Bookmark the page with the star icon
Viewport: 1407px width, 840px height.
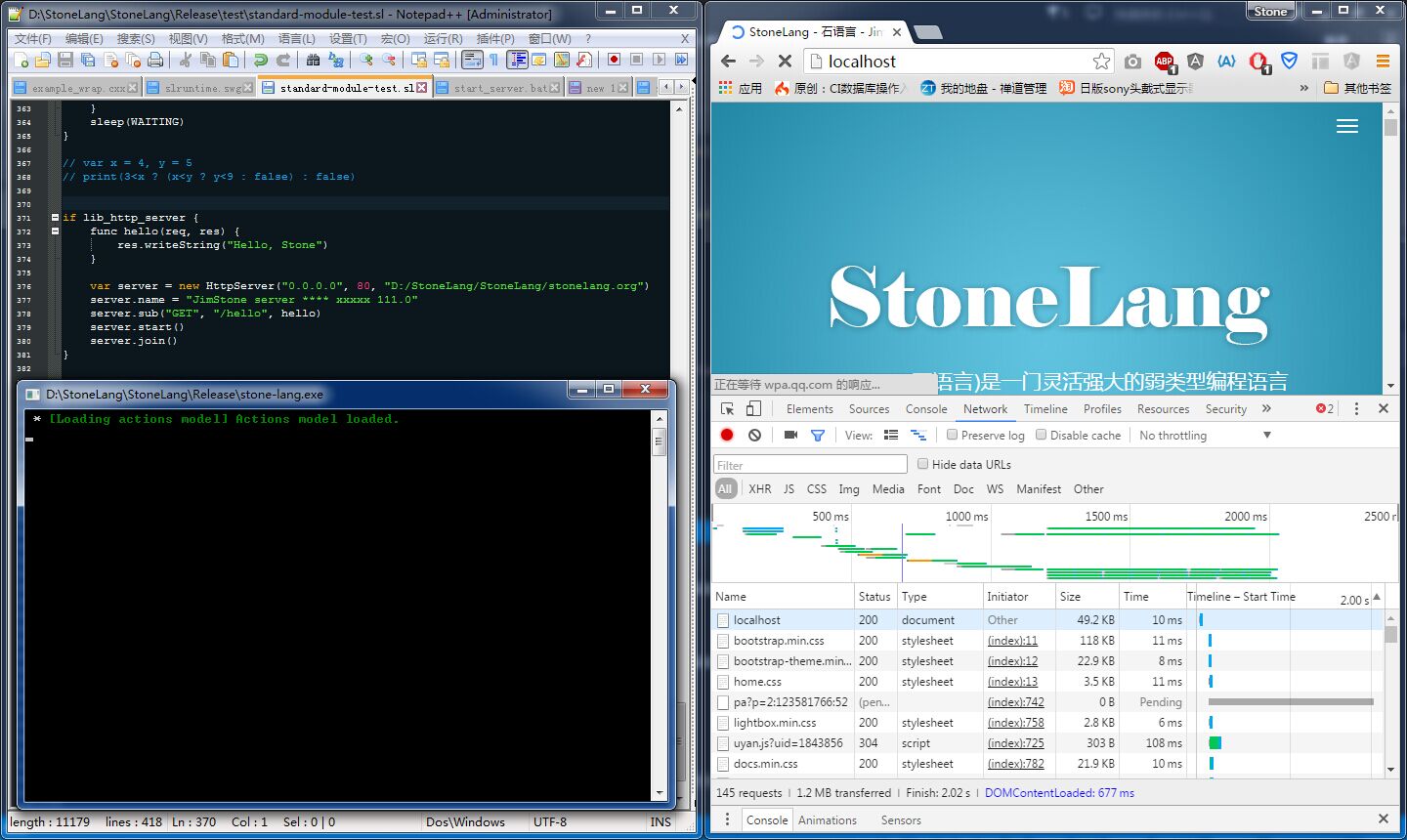click(x=1101, y=62)
